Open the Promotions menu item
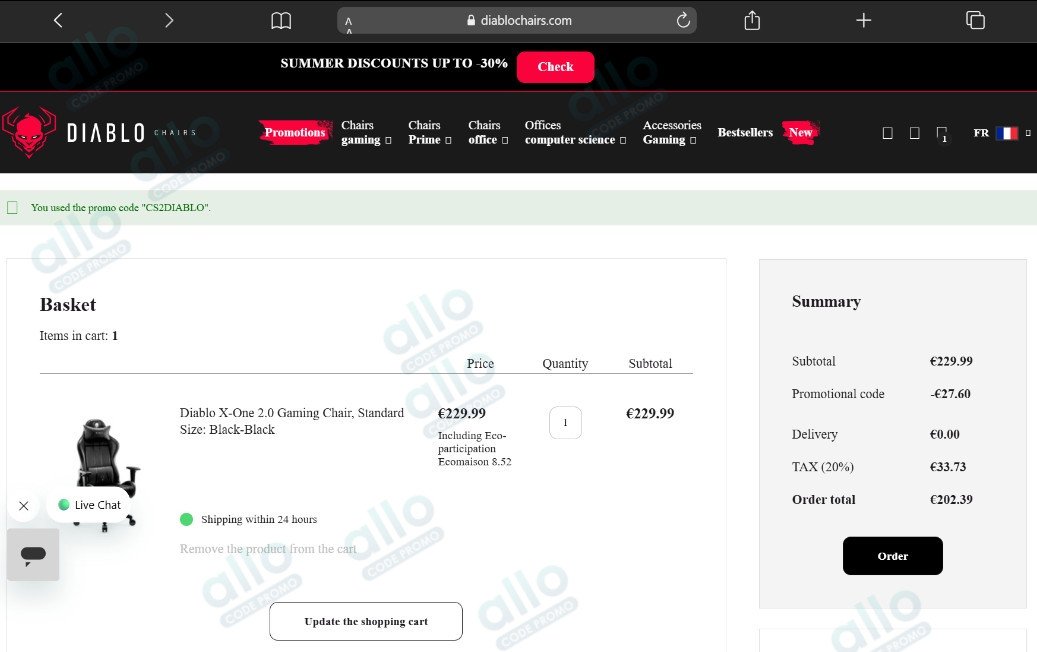 295,132
